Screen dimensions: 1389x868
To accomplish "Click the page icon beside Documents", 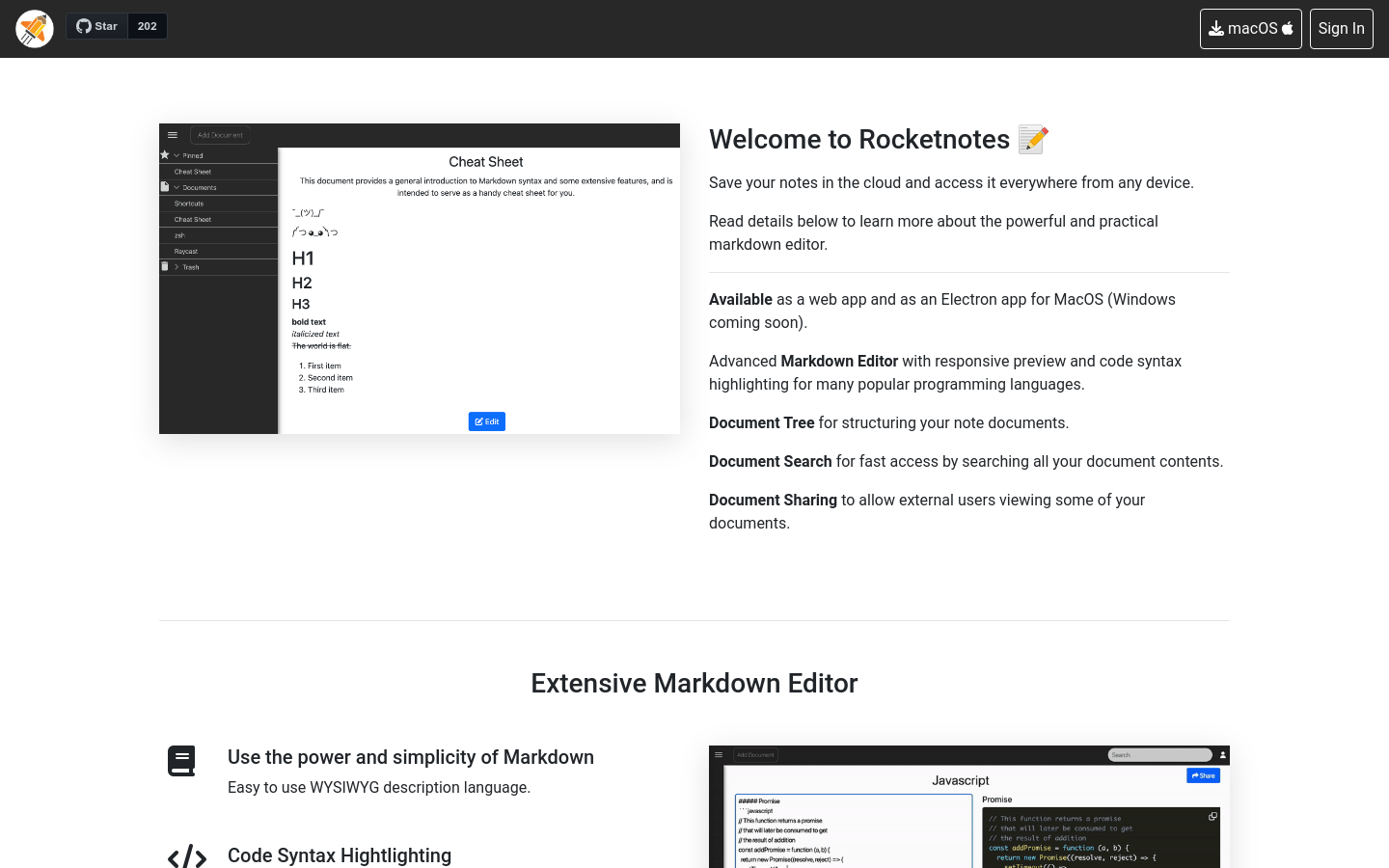I will (165, 187).
